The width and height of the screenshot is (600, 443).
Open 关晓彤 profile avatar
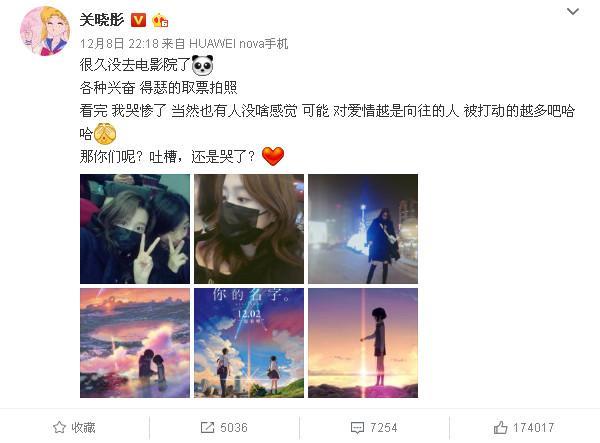coord(45,31)
